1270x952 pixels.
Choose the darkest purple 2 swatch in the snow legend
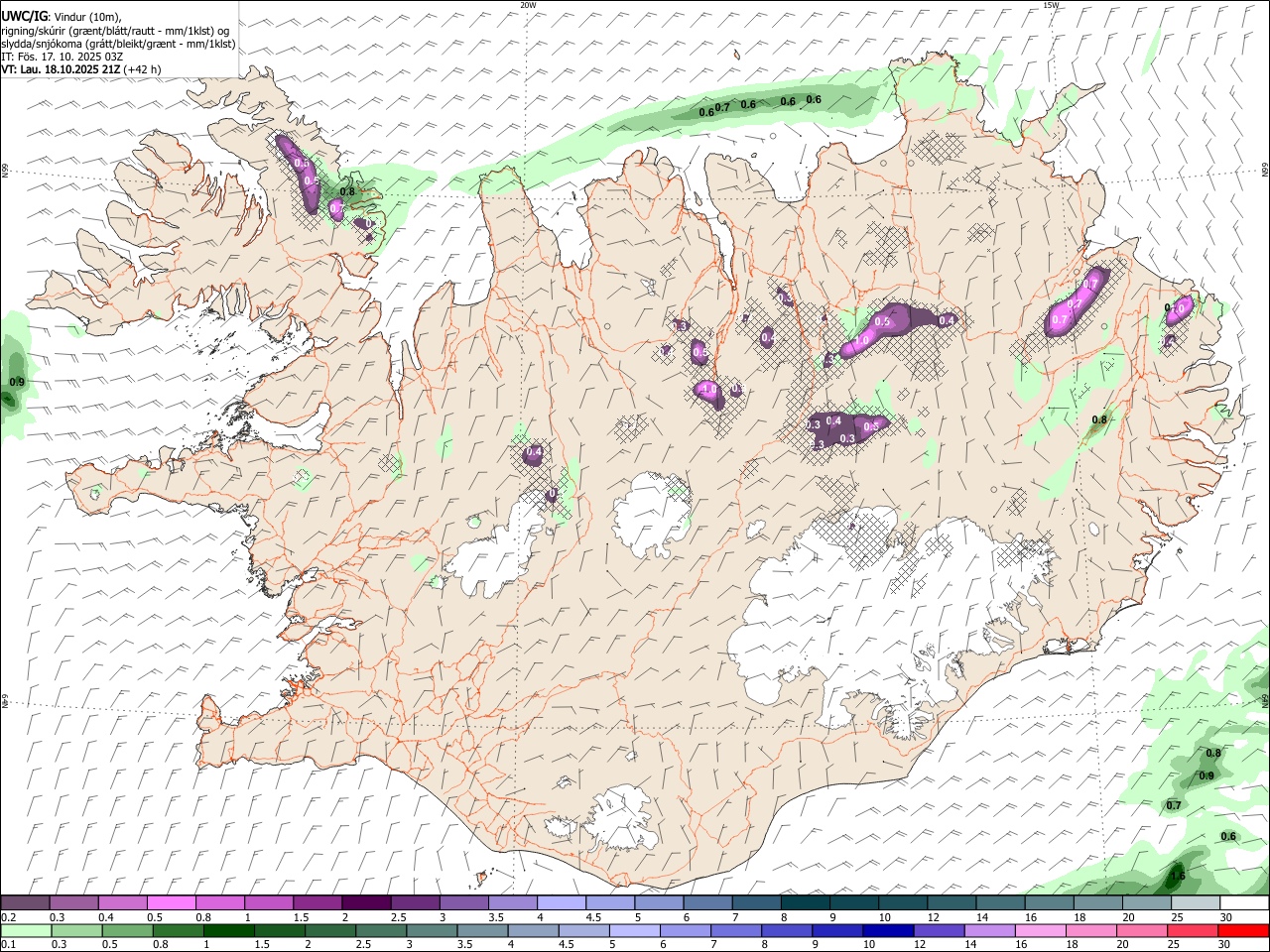click(x=366, y=903)
